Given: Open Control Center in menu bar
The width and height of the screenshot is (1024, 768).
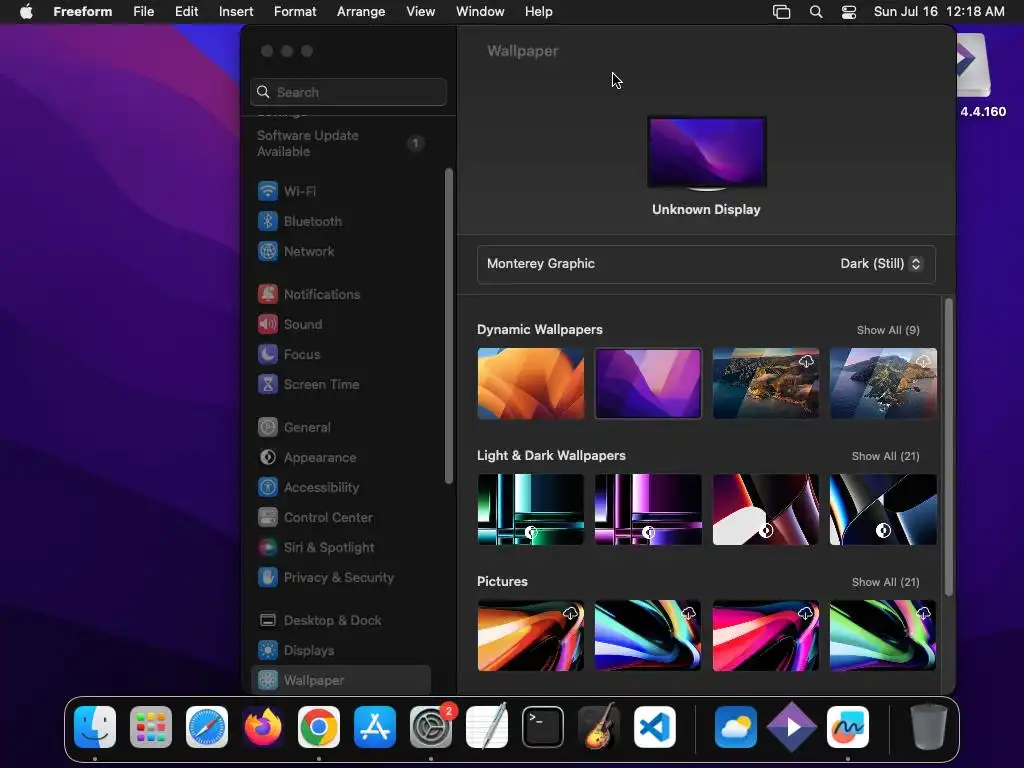Looking at the screenshot, I should pyautogui.click(x=848, y=12).
